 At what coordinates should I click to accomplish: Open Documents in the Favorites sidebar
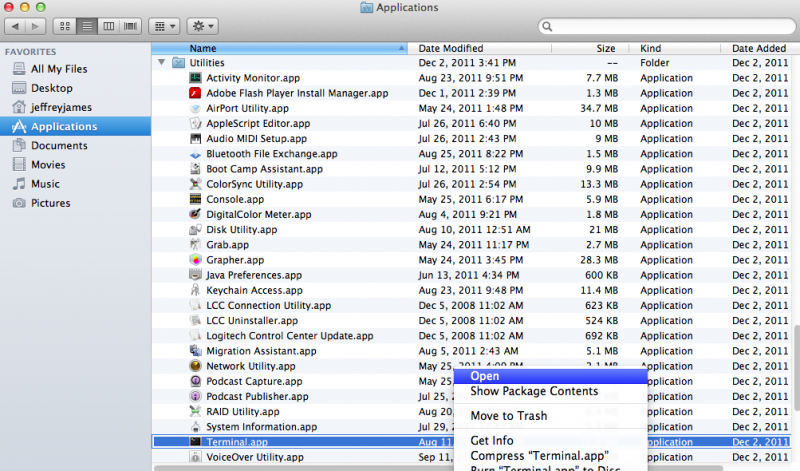59,146
